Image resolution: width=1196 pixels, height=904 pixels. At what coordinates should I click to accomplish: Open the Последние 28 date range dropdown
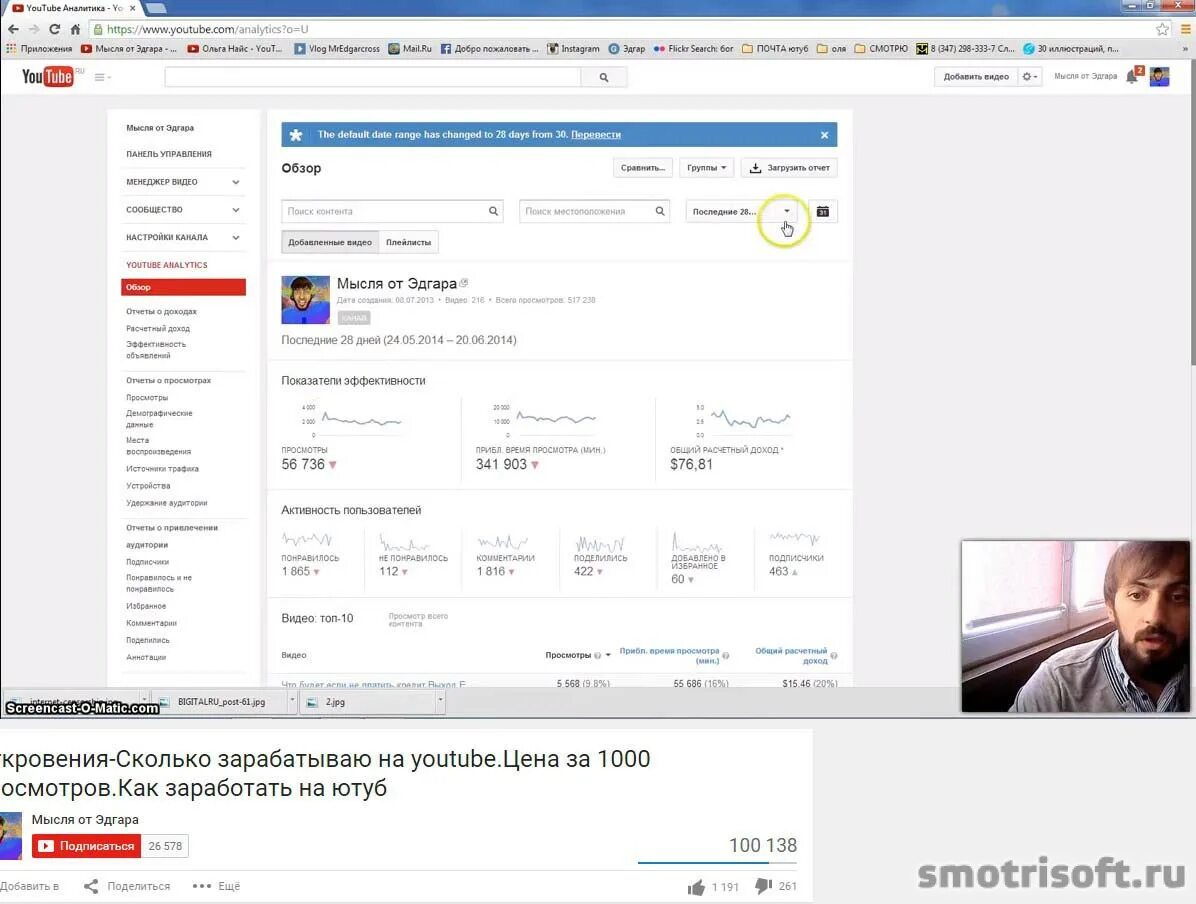coord(743,211)
